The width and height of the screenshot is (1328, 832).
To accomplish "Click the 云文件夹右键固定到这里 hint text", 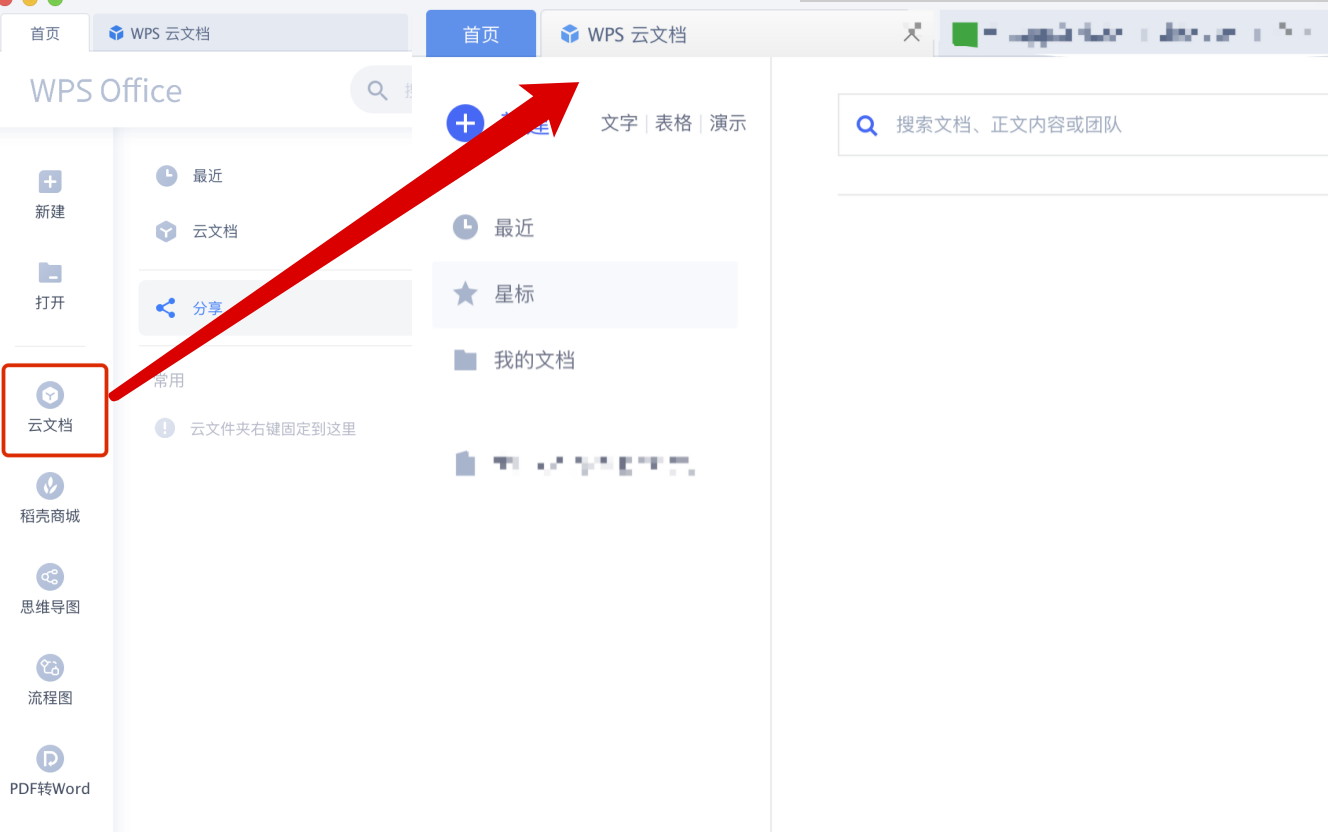I will [273, 429].
